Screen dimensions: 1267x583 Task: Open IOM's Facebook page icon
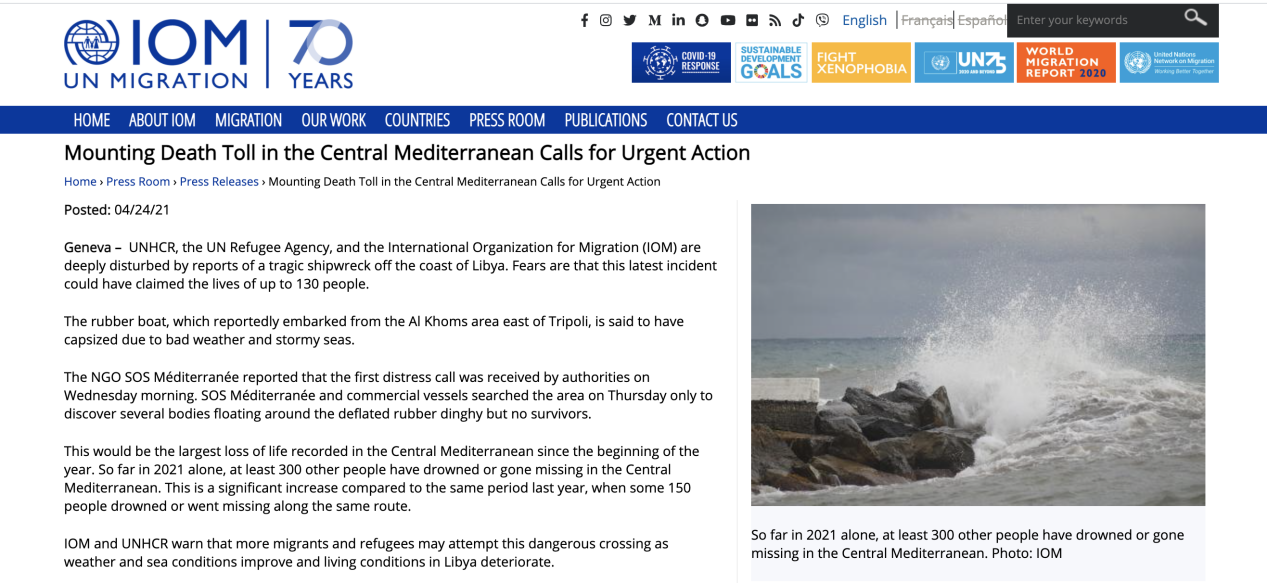(584, 20)
